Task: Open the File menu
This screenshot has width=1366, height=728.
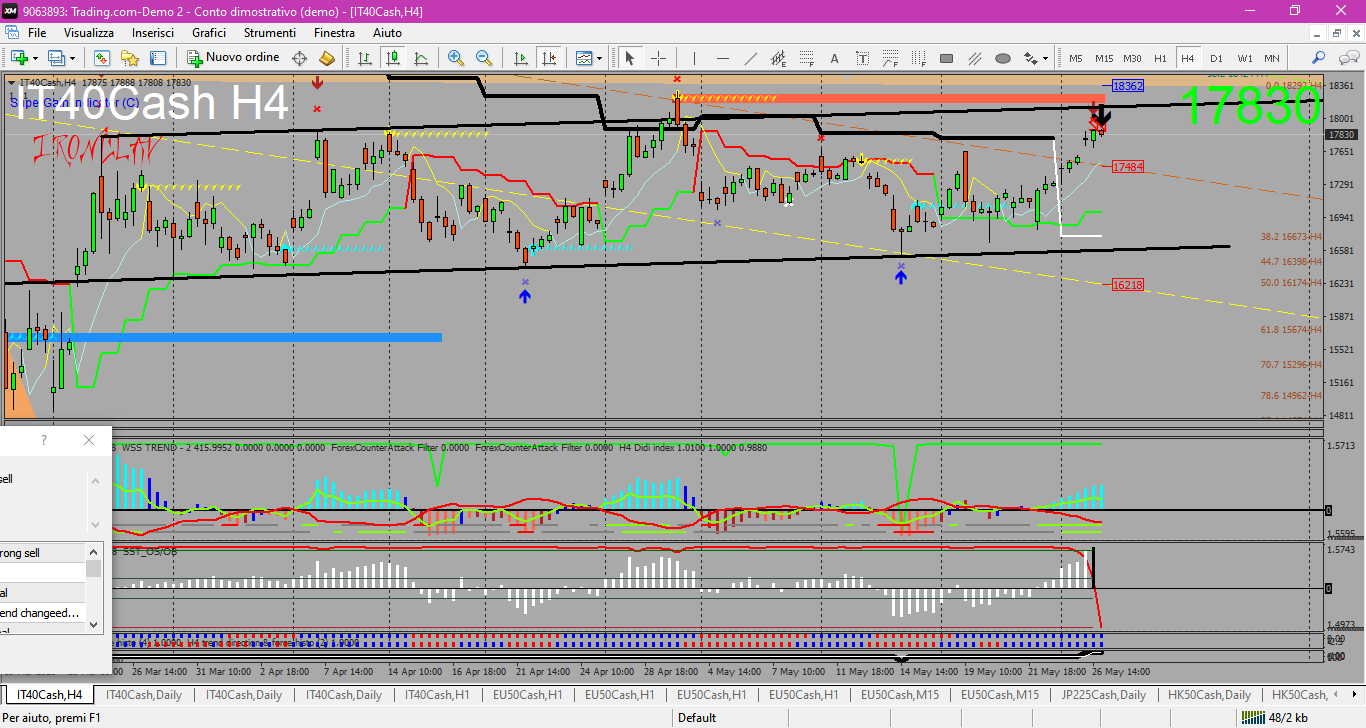Action: coord(37,33)
